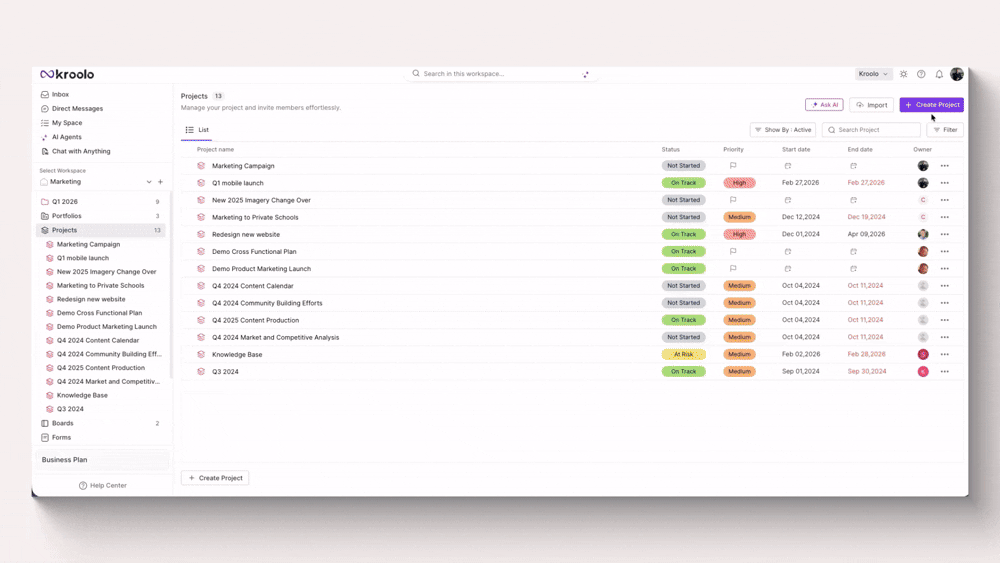Switch to the List view tab

tap(197, 130)
